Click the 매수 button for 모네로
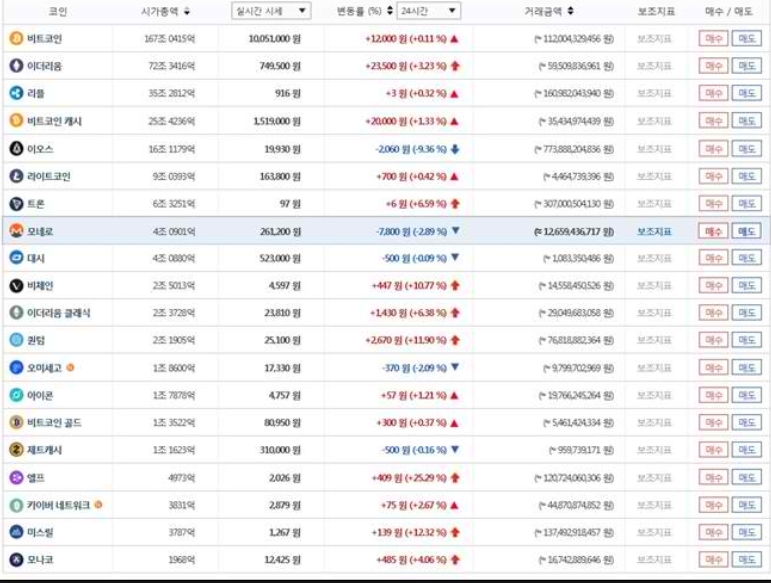 [713, 231]
